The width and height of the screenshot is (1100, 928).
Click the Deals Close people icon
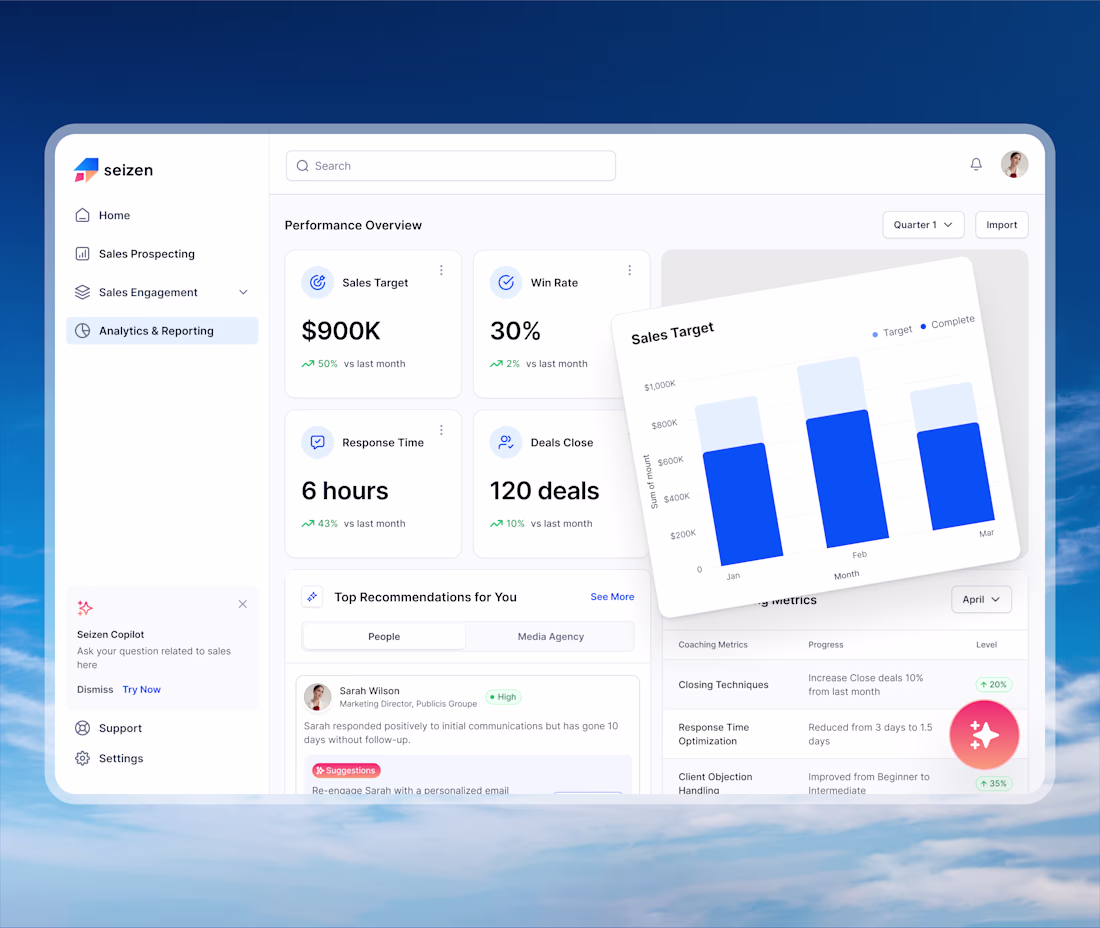(x=506, y=443)
